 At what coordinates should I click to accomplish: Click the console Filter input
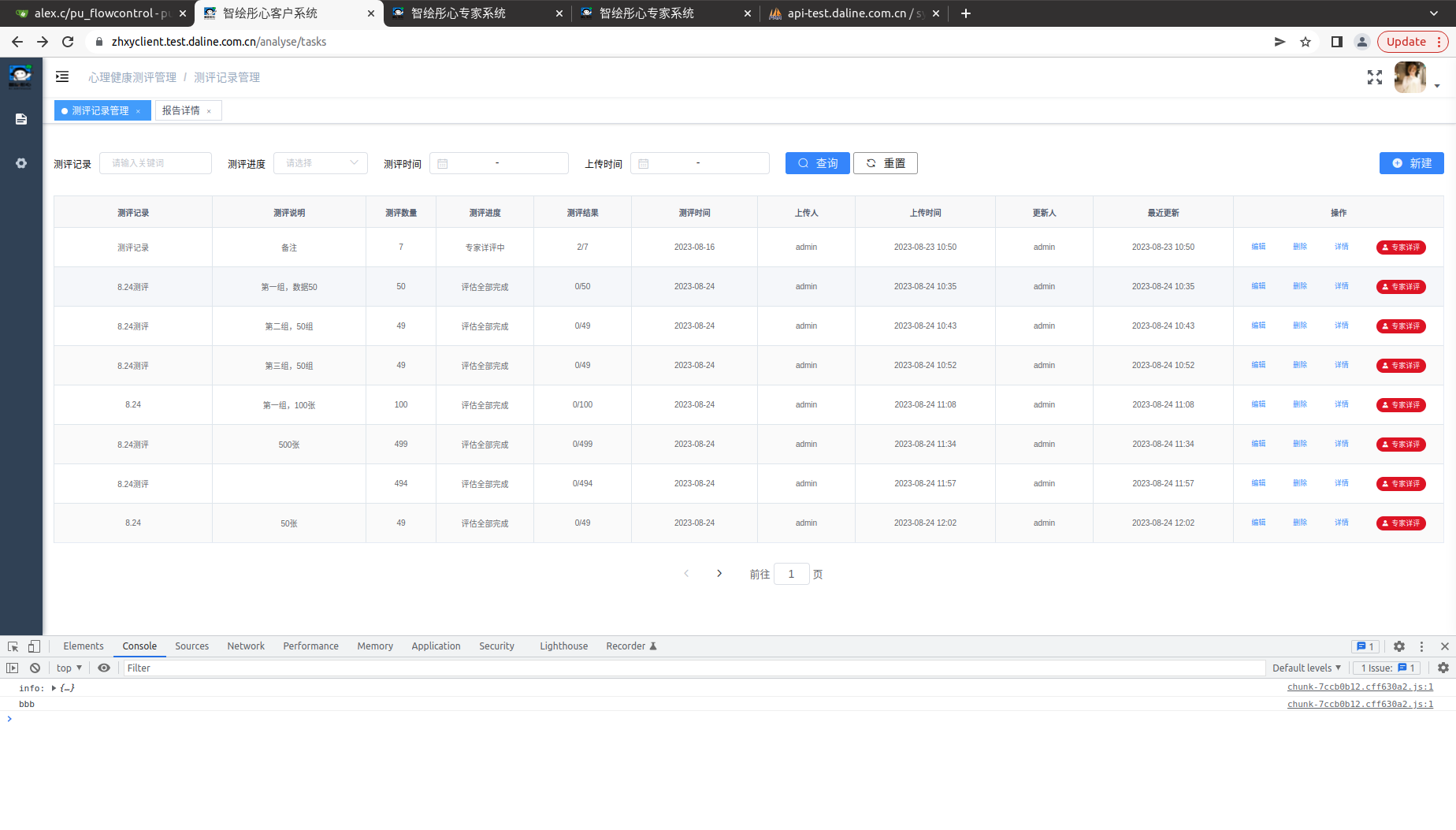[693, 668]
